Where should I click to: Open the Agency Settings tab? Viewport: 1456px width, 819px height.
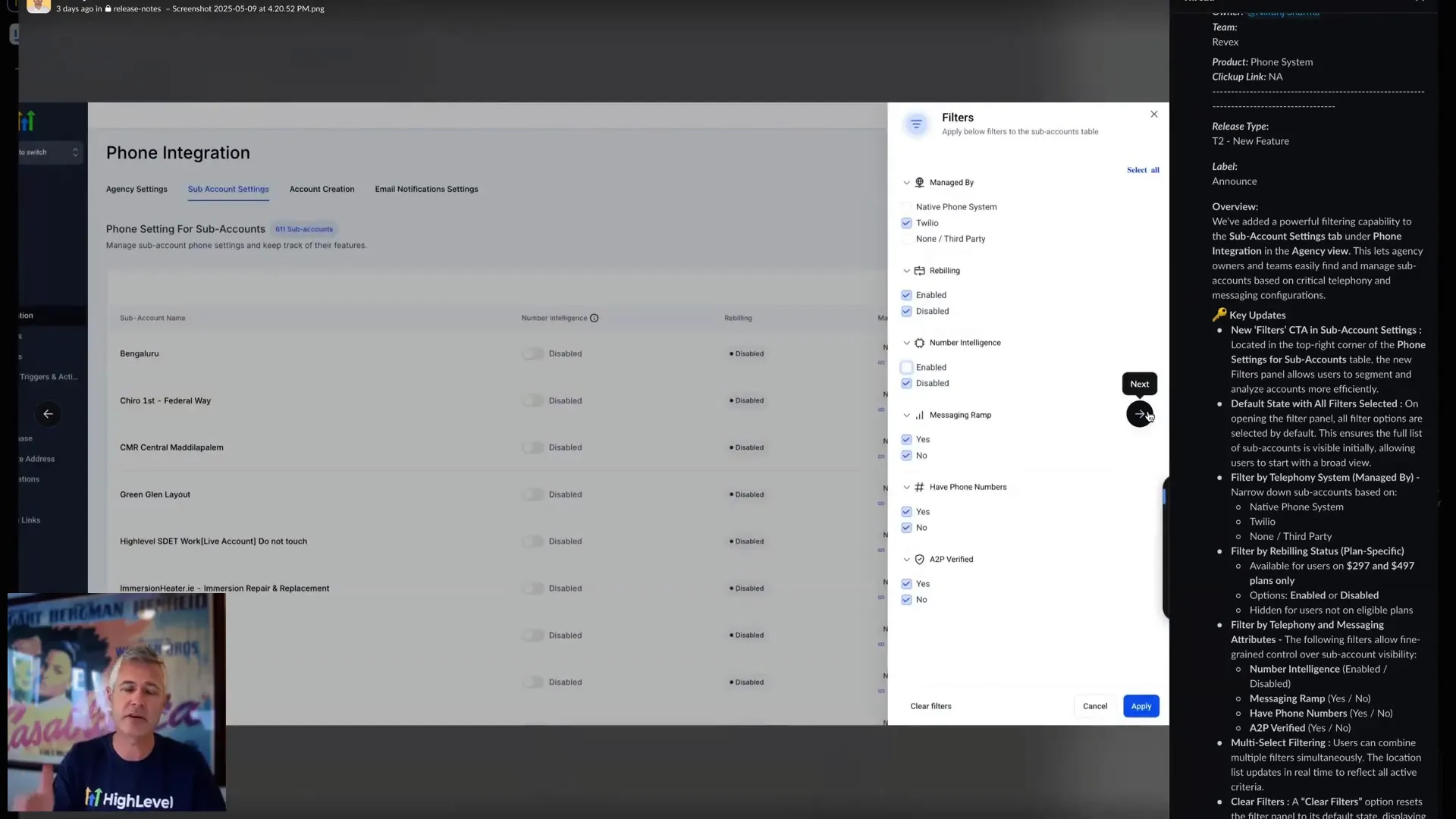pos(136,190)
